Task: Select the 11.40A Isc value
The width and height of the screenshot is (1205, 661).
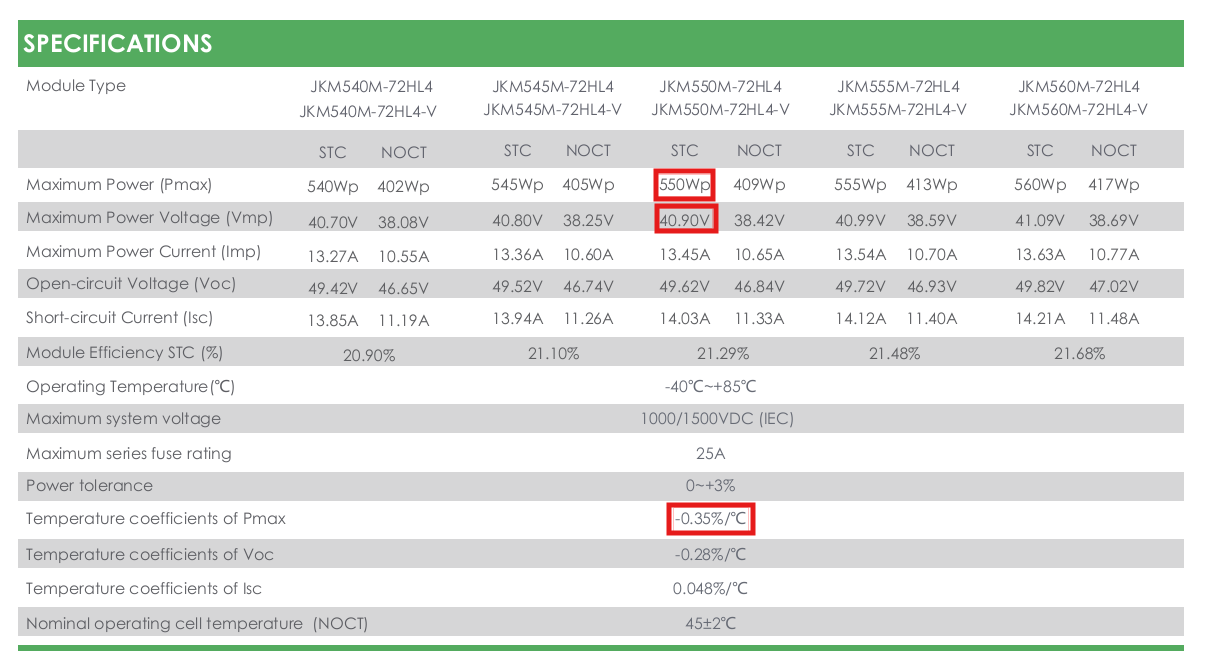Action: pyautogui.click(x=931, y=319)
